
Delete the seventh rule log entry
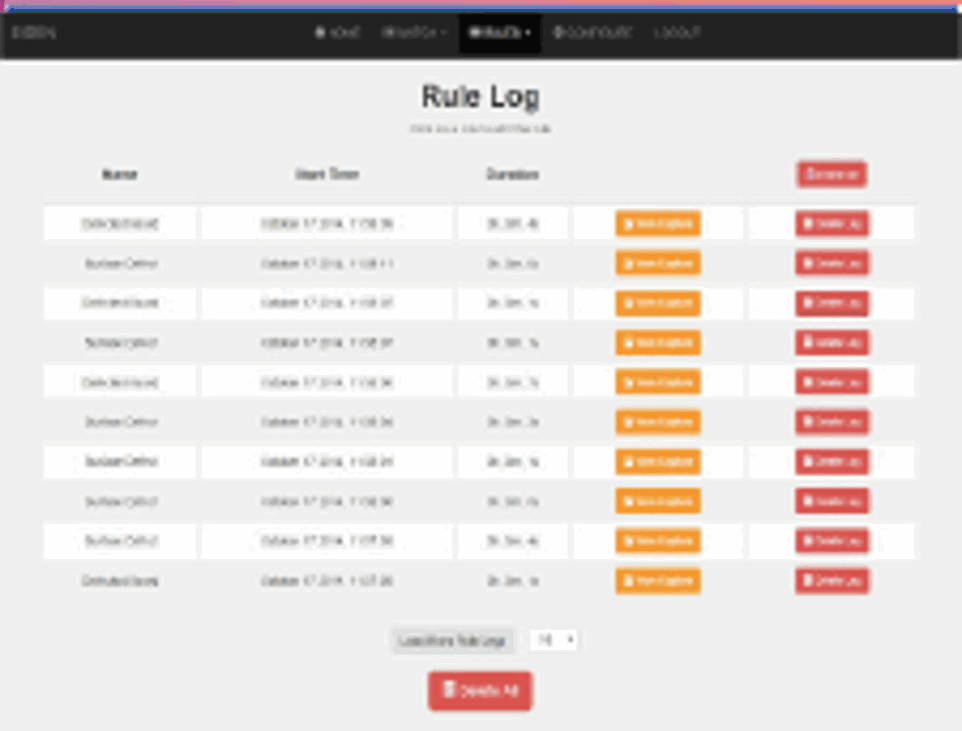pyautogui.click(x=832, y=462)
